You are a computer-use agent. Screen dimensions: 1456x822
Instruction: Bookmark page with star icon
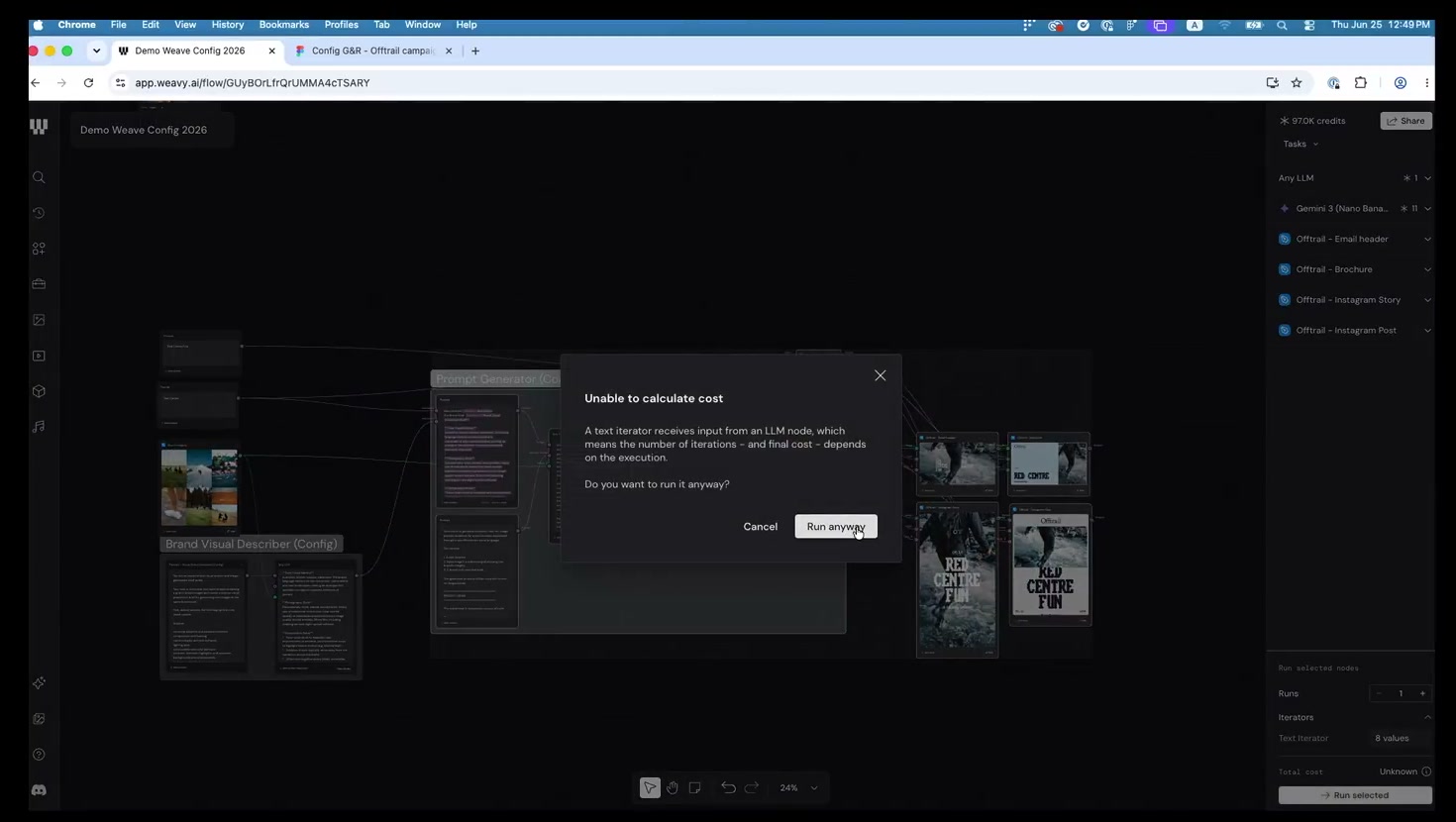[1297, 83]
